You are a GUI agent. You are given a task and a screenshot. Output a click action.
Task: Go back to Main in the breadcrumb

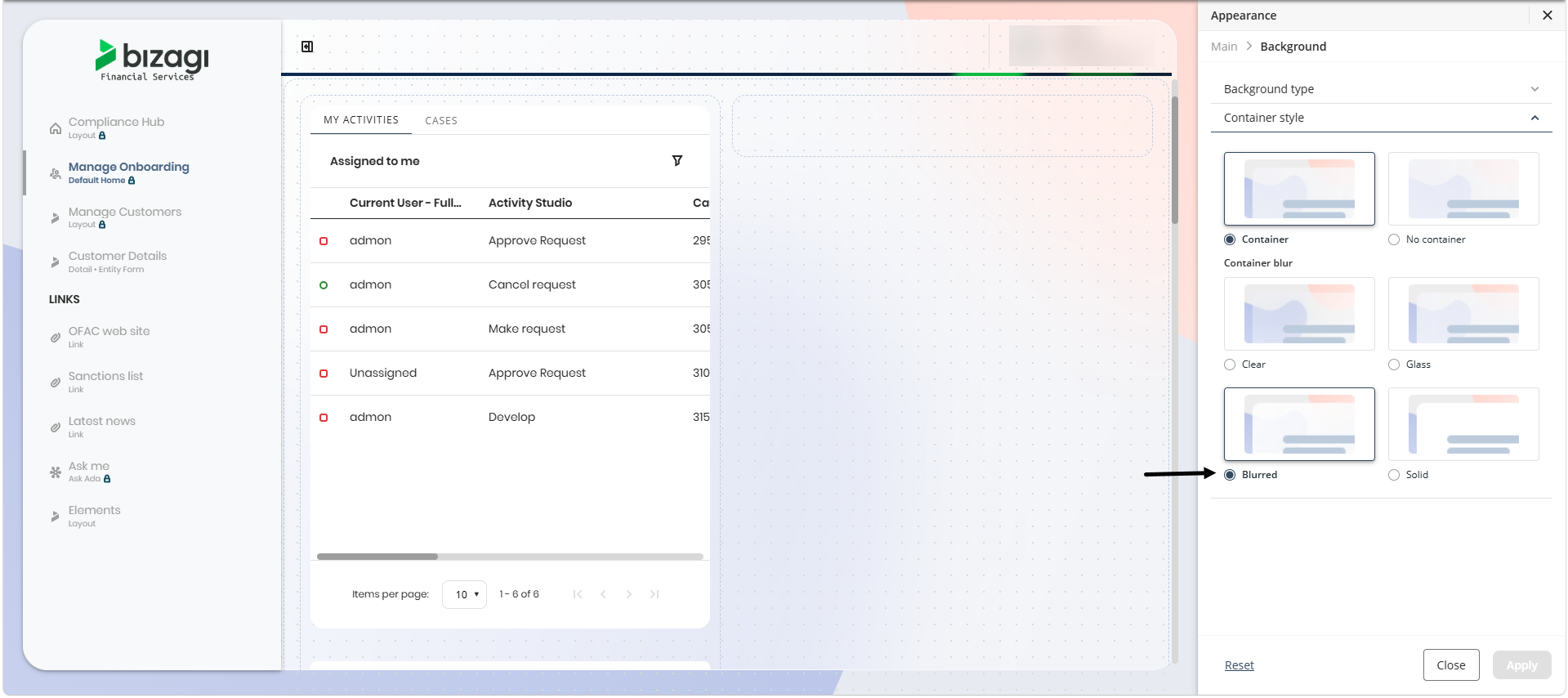(x=1224, y=47)
